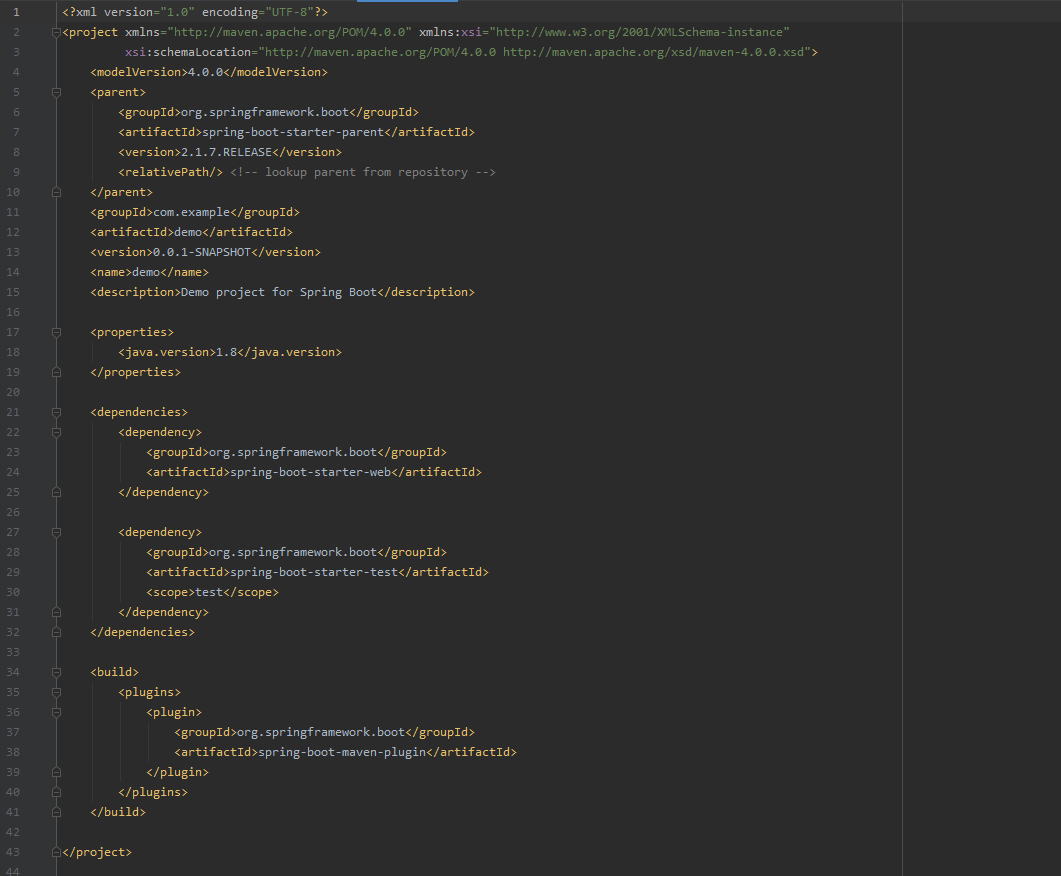Toggle fold marker at closing plugins line 40
Image resolution: width=1061 pixels, height=876 pixels.
(57, 792)
